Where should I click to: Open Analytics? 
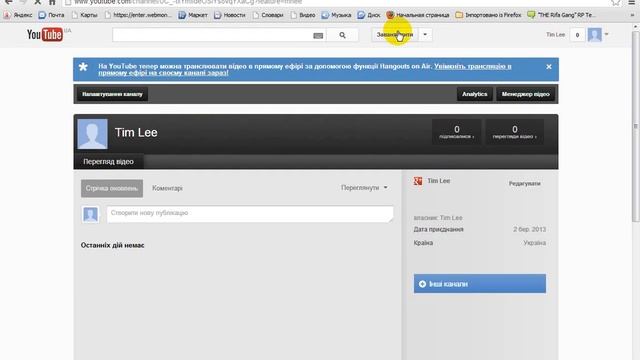475,94
